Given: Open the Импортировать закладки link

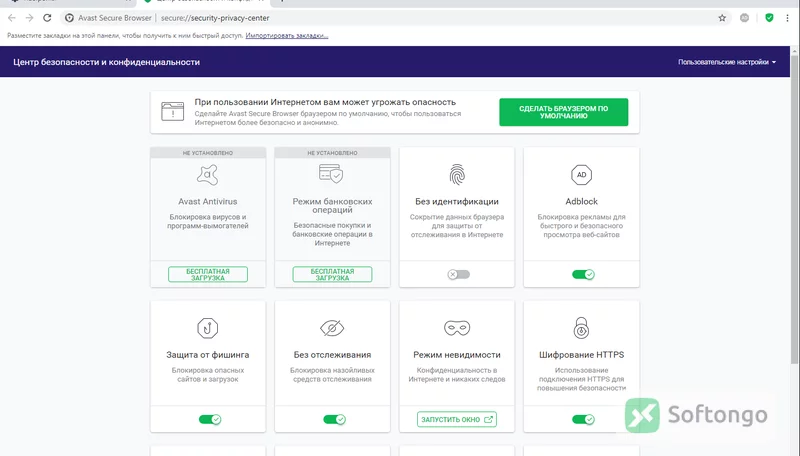Looking at the screenshot, I should pos(287,36).
